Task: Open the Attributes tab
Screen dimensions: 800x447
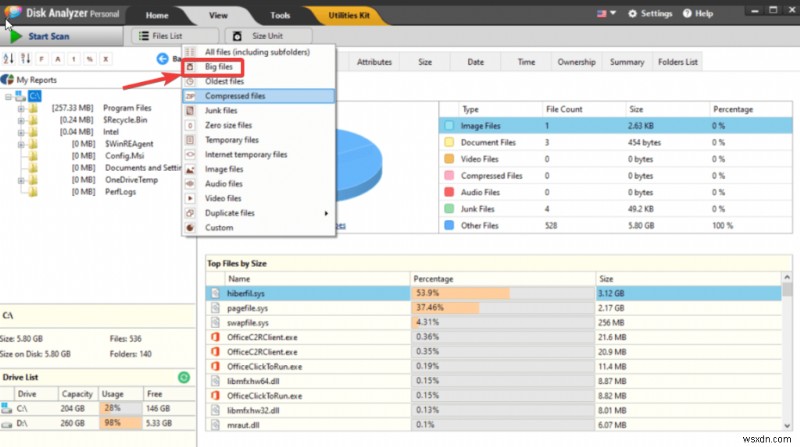Action: (374, 62)
